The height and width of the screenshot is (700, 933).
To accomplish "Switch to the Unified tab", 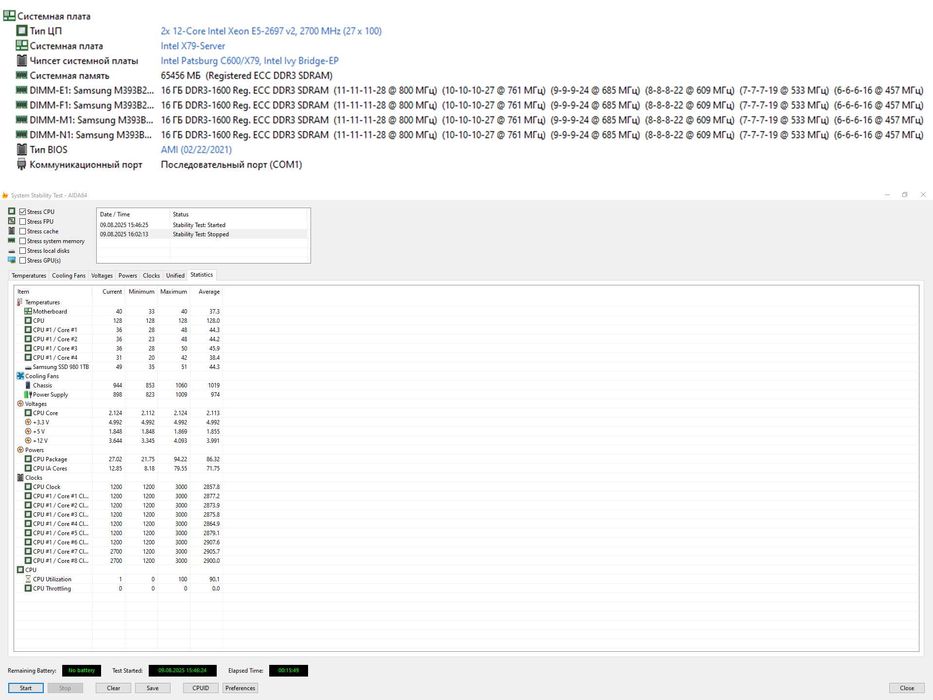I will [x=175, y=276].
